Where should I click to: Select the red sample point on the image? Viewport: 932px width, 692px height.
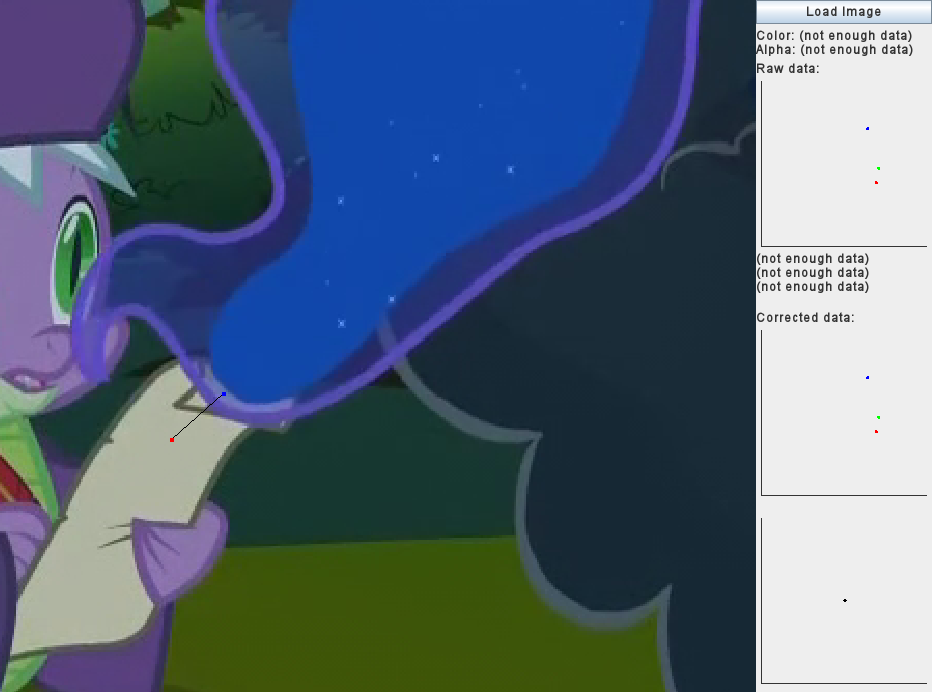[172, 440]
